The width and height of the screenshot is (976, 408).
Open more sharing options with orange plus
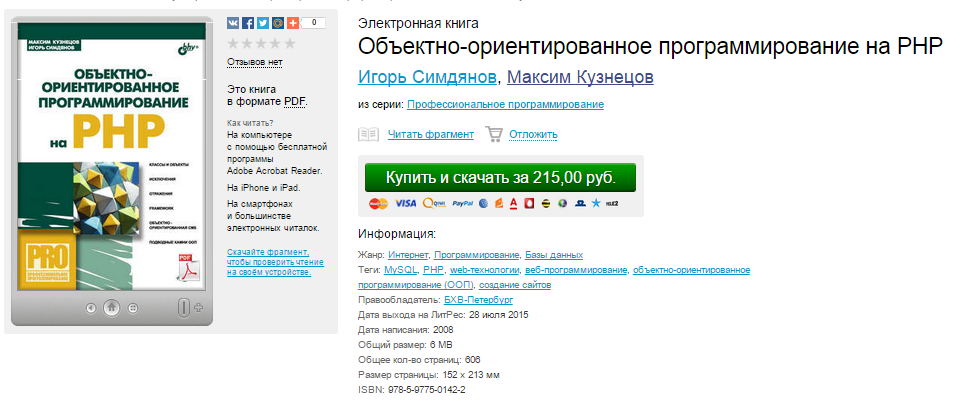click(293, 23)
